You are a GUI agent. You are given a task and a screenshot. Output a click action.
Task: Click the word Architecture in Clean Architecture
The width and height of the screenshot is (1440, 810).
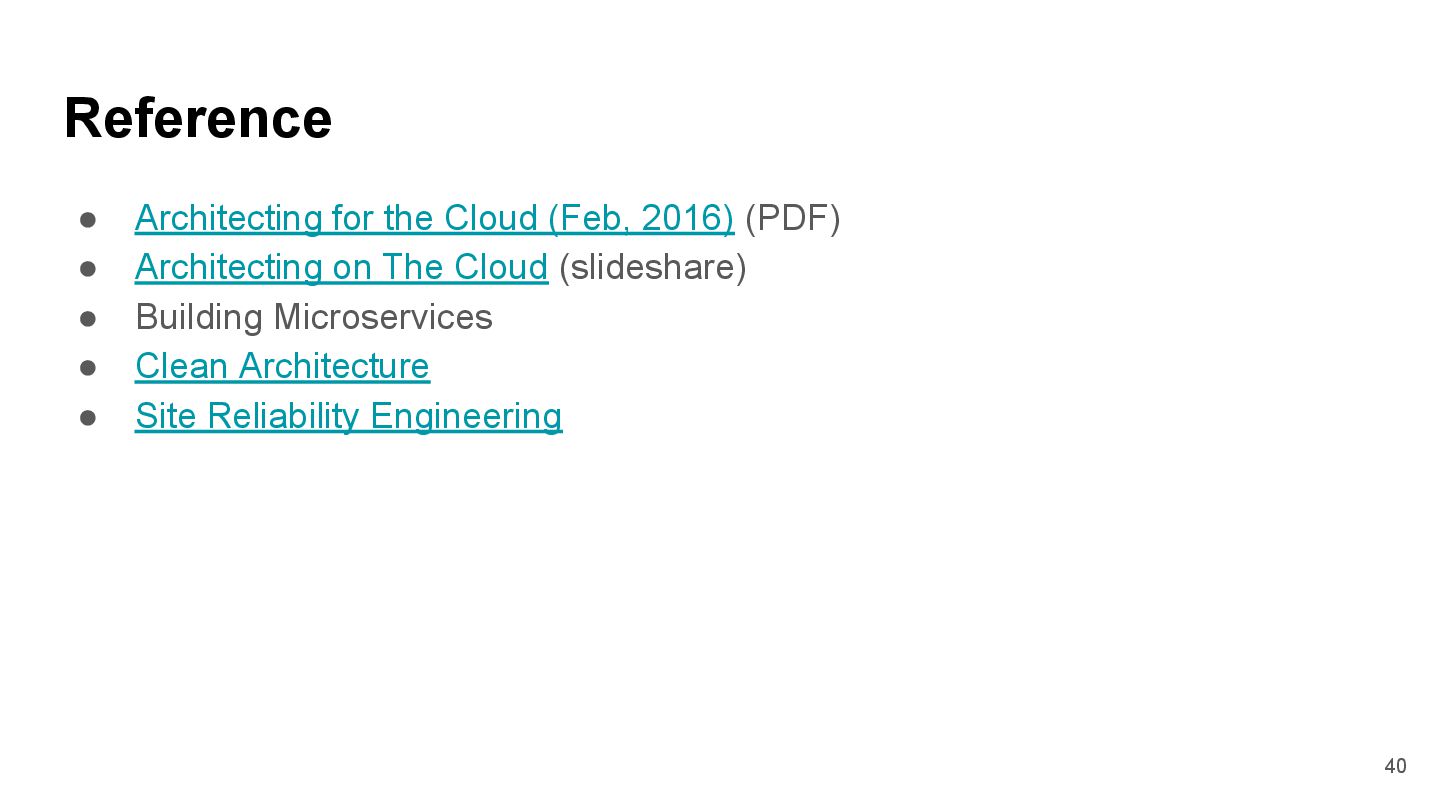tap(334, 366)
